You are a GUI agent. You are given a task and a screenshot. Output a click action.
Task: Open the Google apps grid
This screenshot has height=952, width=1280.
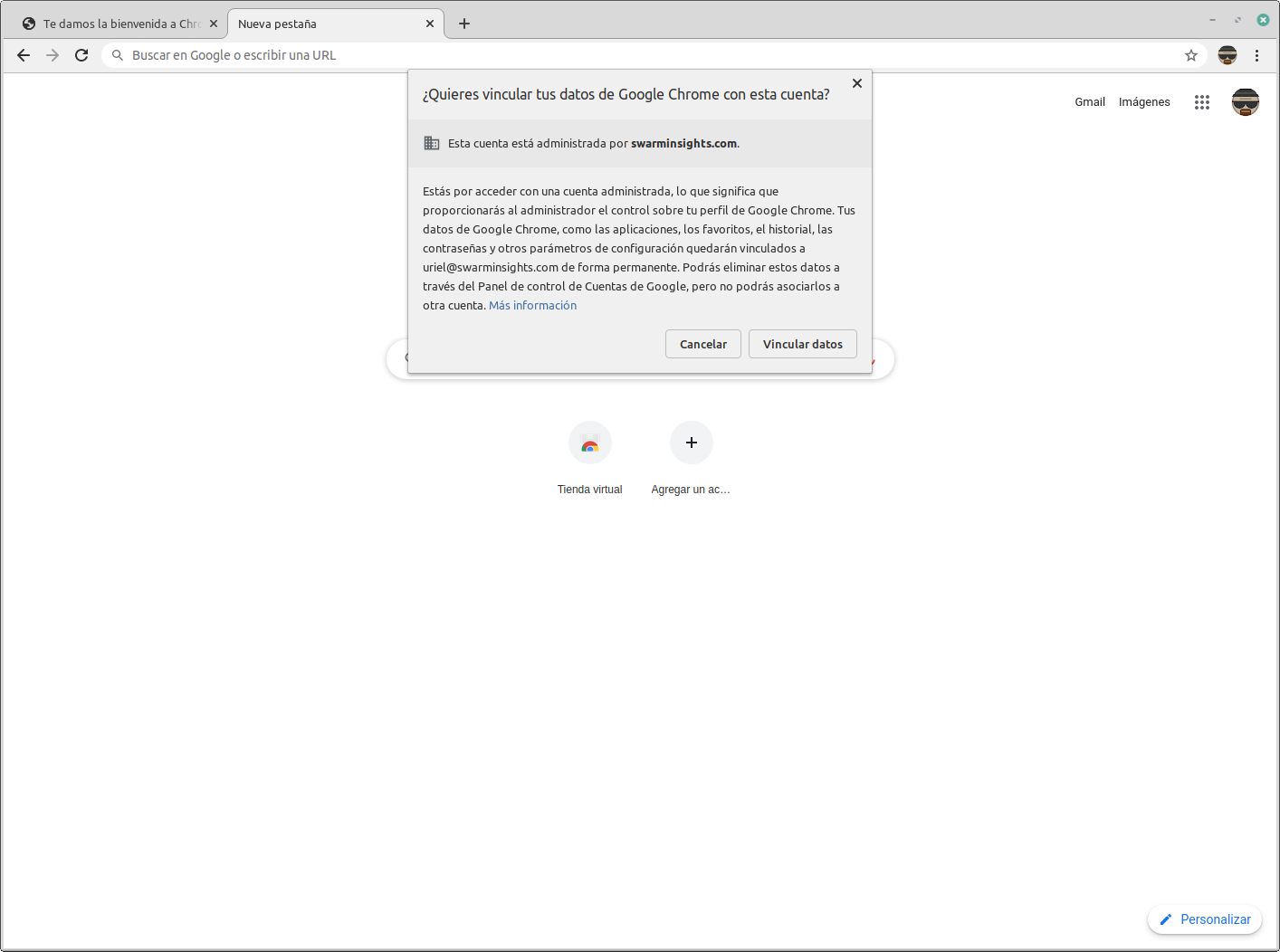coord(1202,102)
